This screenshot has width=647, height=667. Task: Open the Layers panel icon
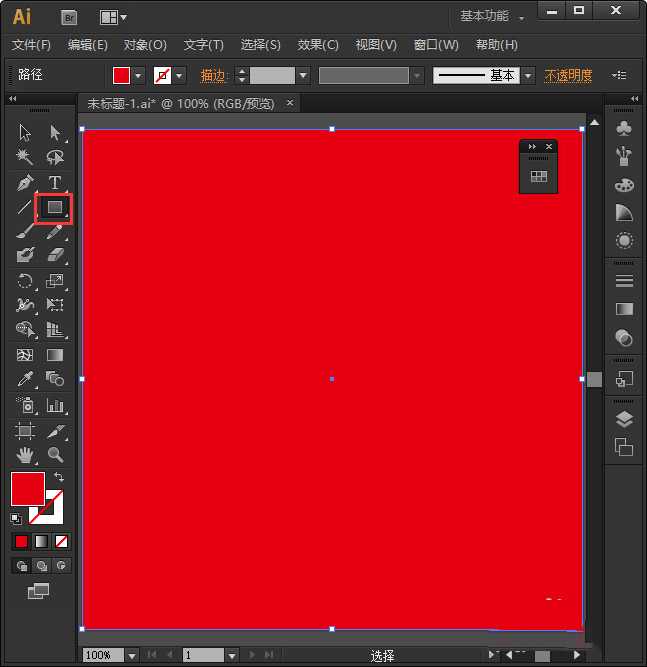tap(624, 419)
